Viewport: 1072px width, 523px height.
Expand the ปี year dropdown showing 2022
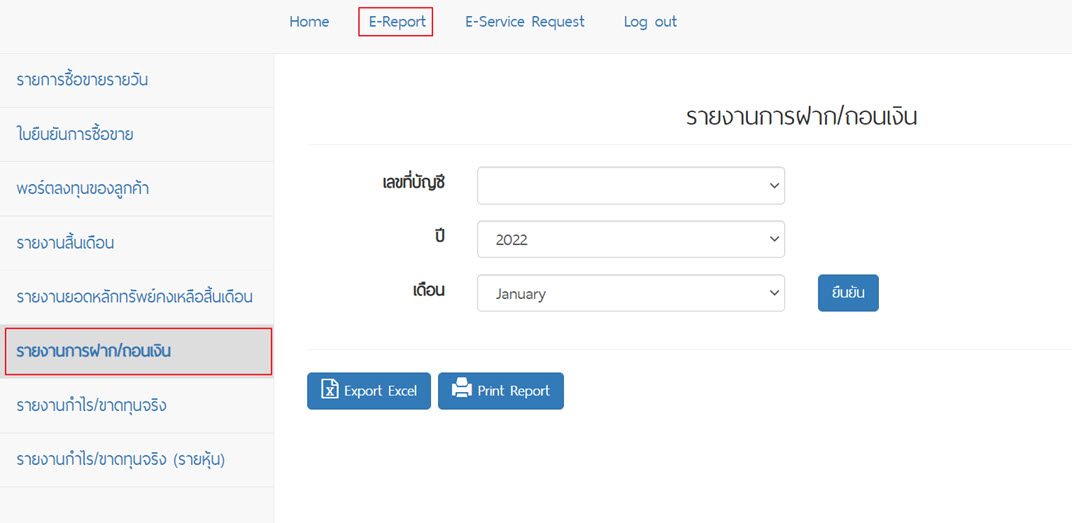pyautogui.click(x=630, y=239)
